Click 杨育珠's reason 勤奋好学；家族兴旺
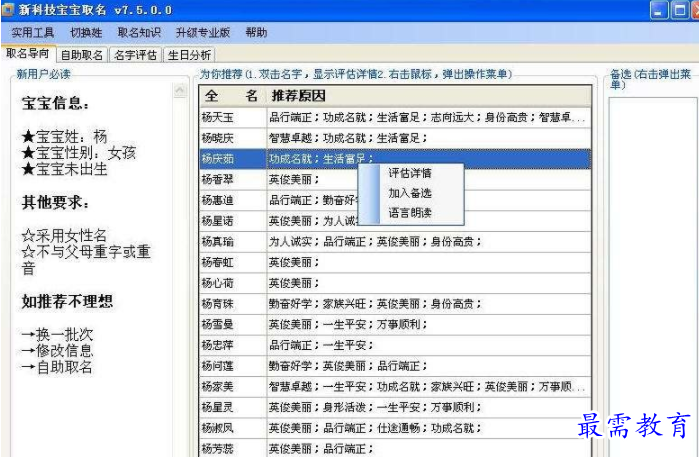 pyautogui.click(x=375, y=304)
